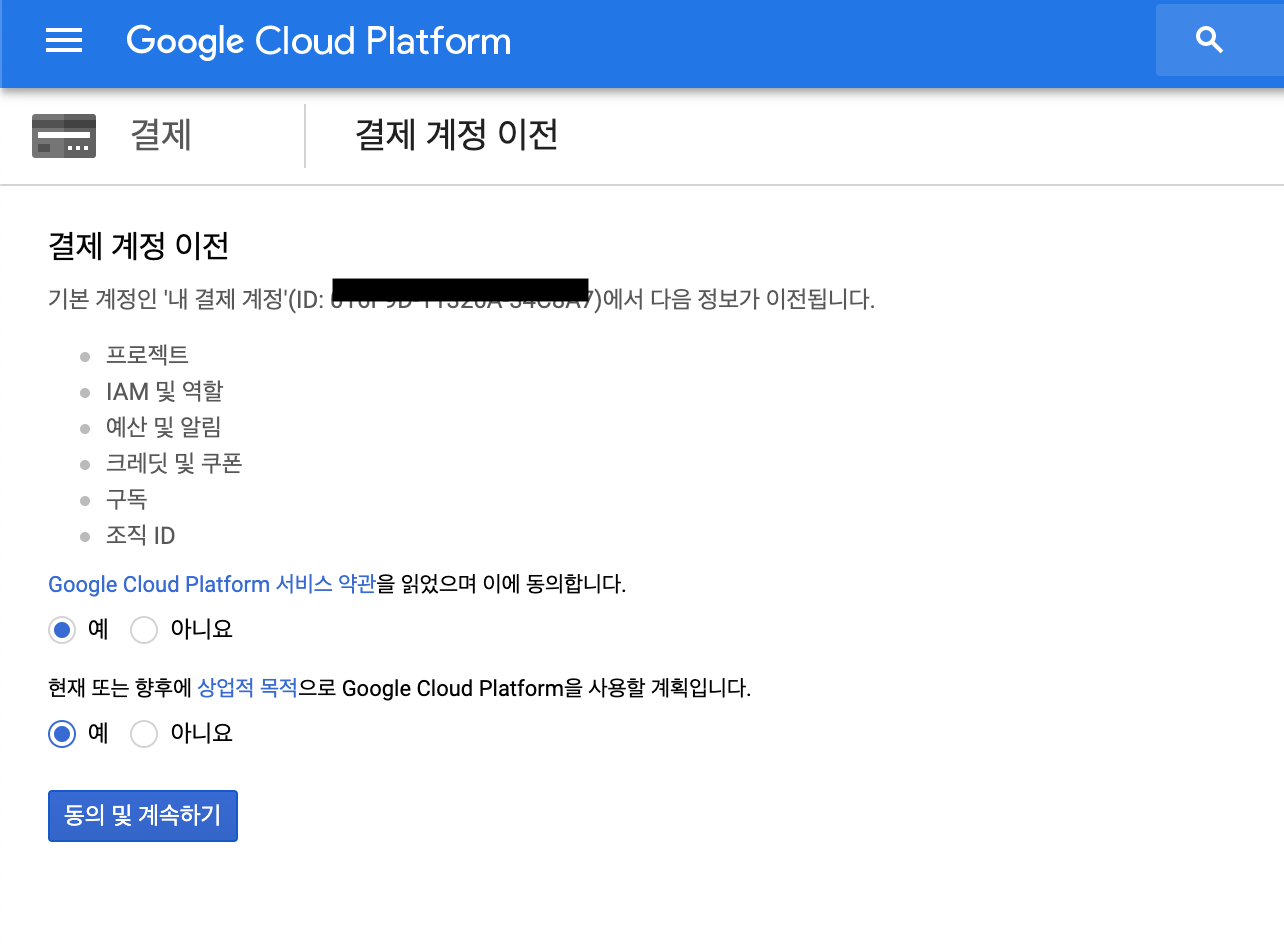Open the 결제 section header
Viewport: 1284px width, 948px height.
point(161,135)
